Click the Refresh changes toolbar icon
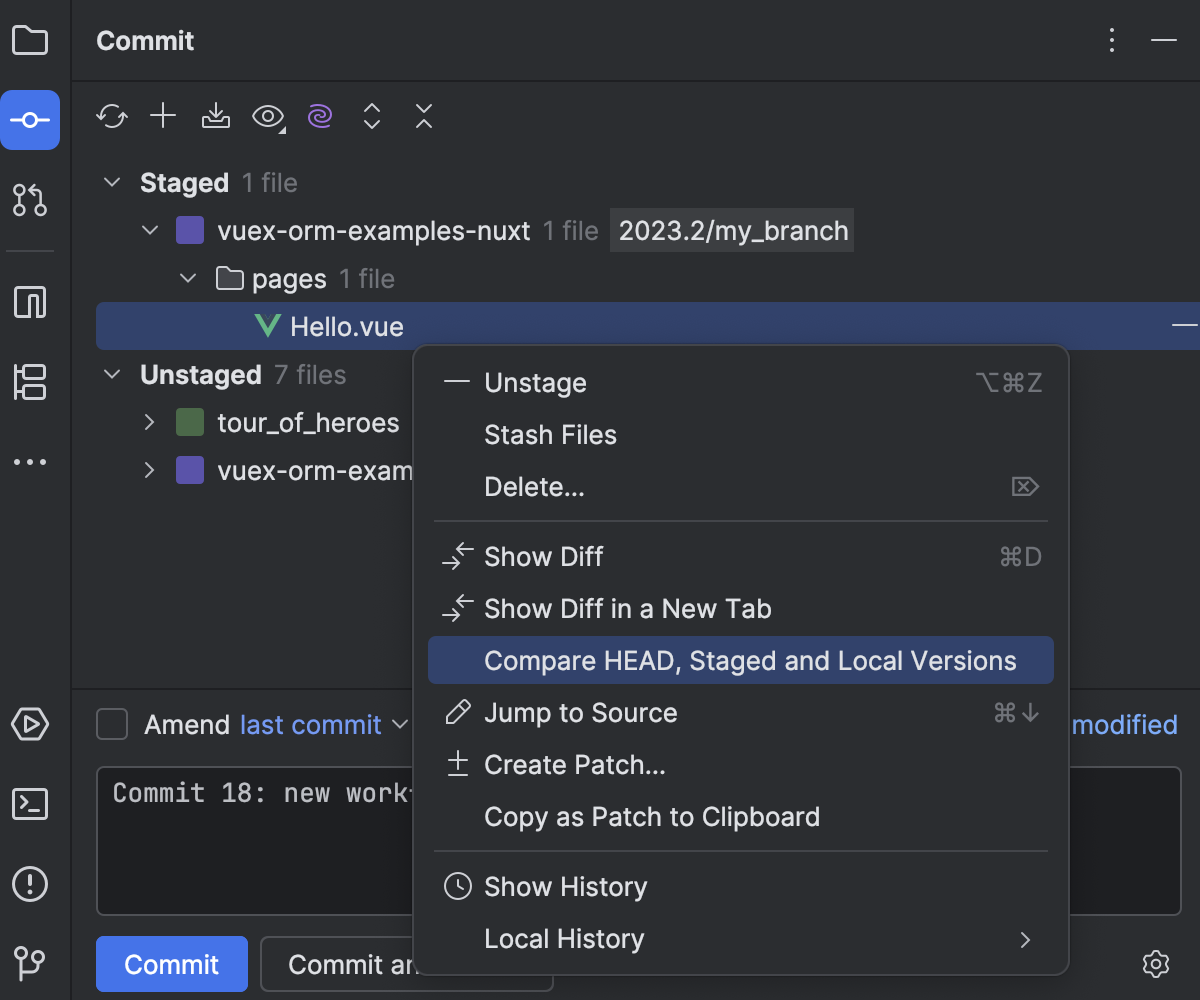The height and width of the screenshot is (1000, 1200). click(x=112, y=117)
